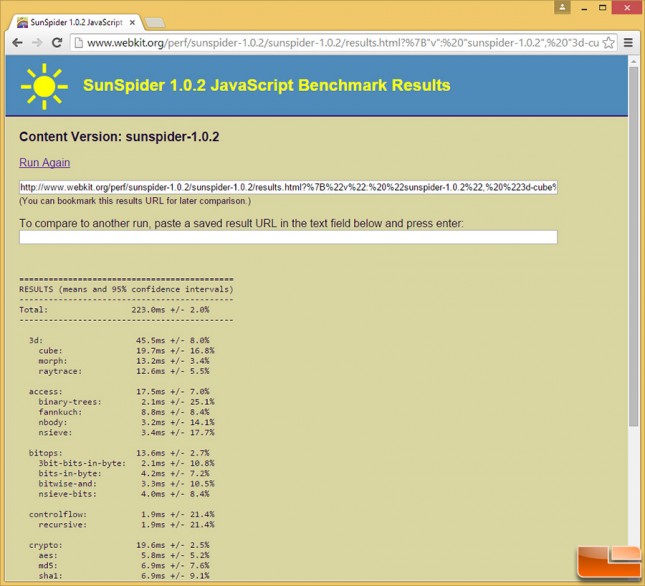Click the 'raytrace:' result row
This screenshot has width=645, height=586.
click(124, 371)
